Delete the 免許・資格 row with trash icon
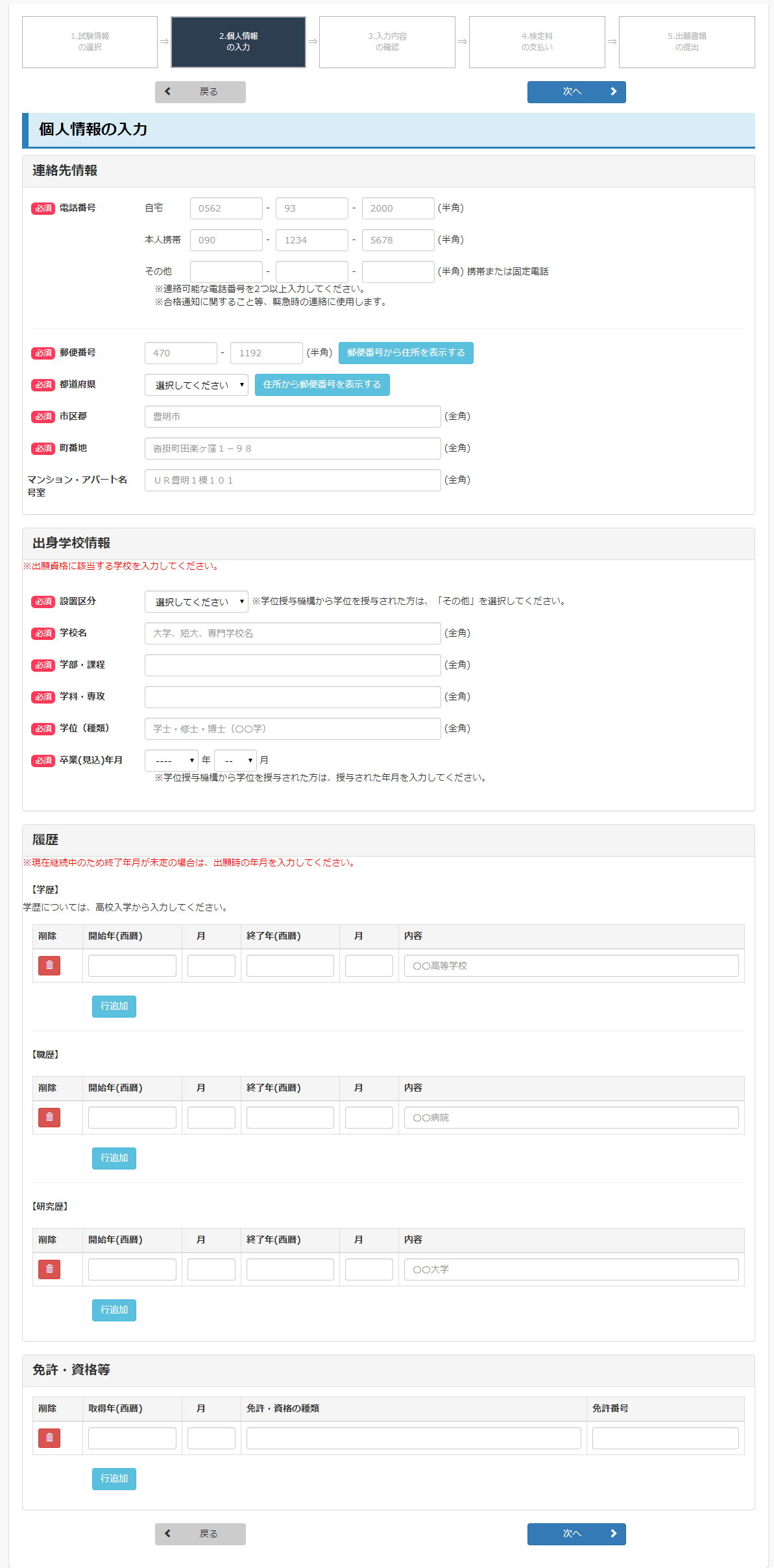The width and height of the screenshot is (774, 1568). point(49,1438)
